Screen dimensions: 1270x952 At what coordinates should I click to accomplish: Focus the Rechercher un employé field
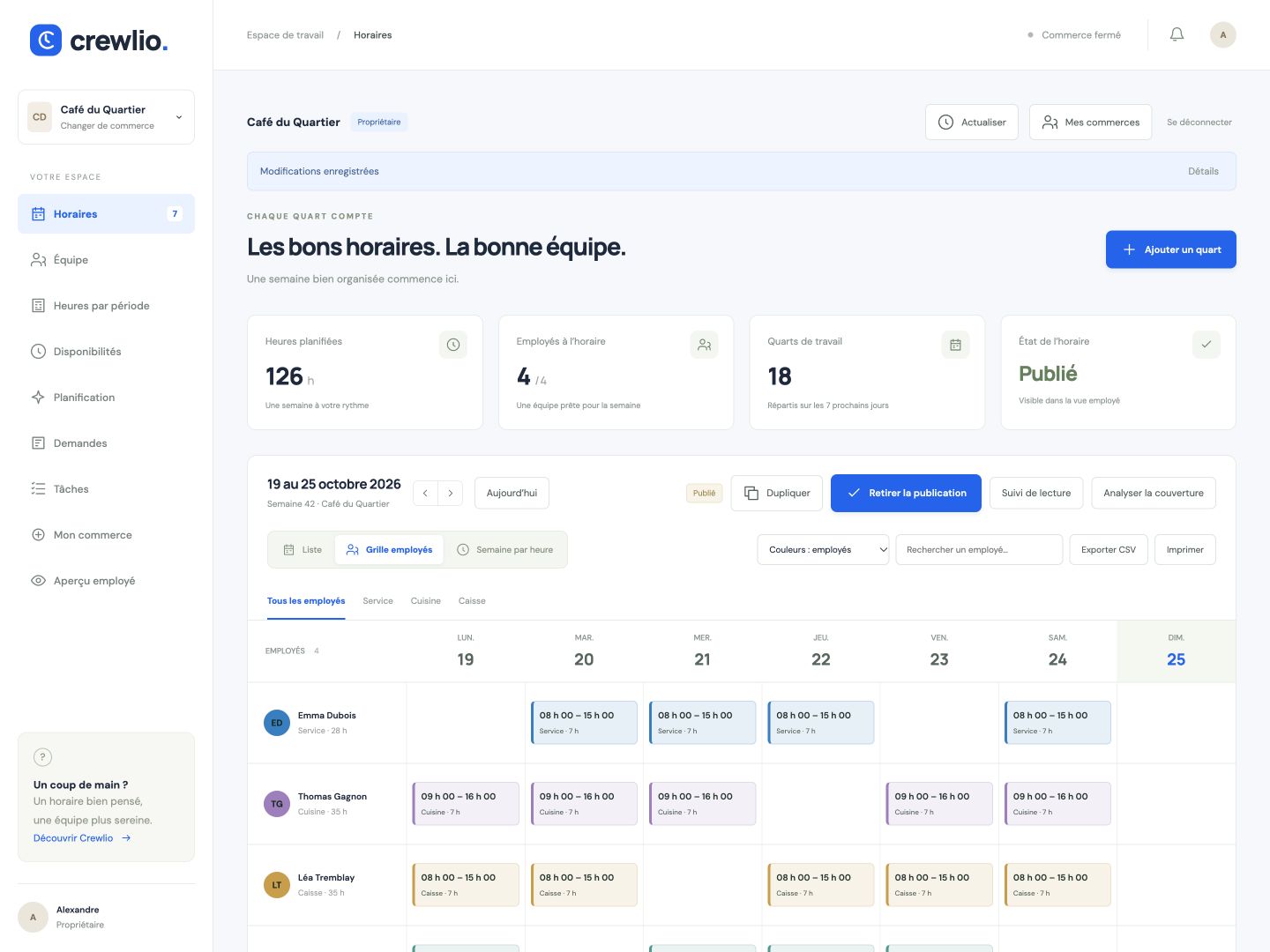979,550
